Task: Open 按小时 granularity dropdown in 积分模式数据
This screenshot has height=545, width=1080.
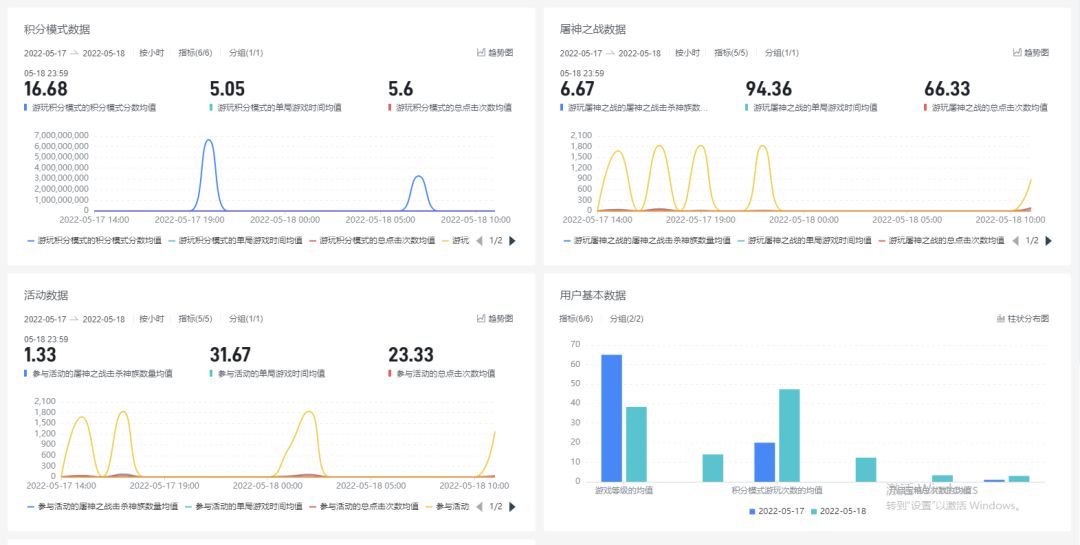Action: click(152, 52)
